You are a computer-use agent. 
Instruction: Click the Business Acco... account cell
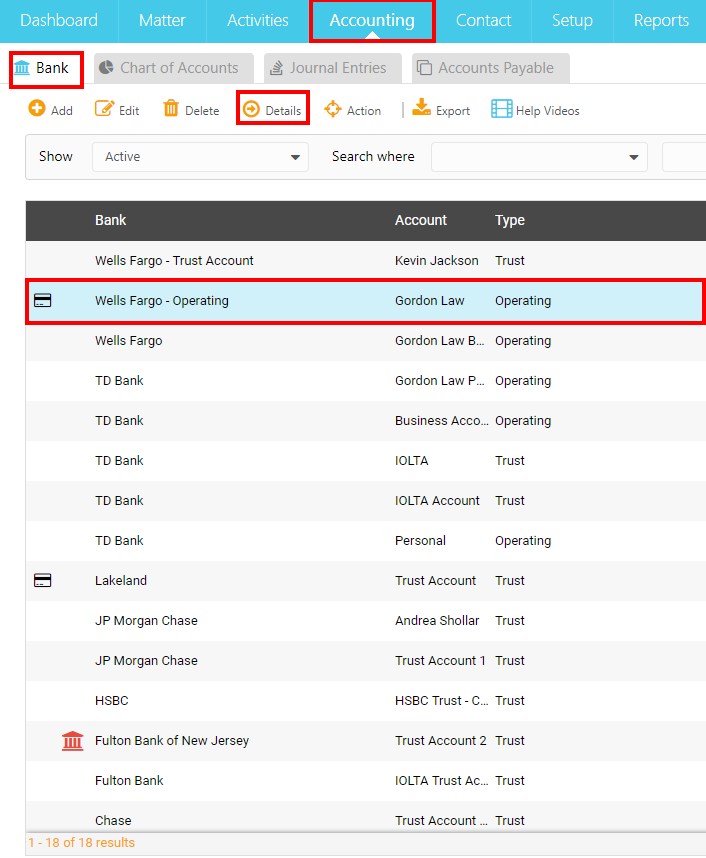[x=441, y=420]
